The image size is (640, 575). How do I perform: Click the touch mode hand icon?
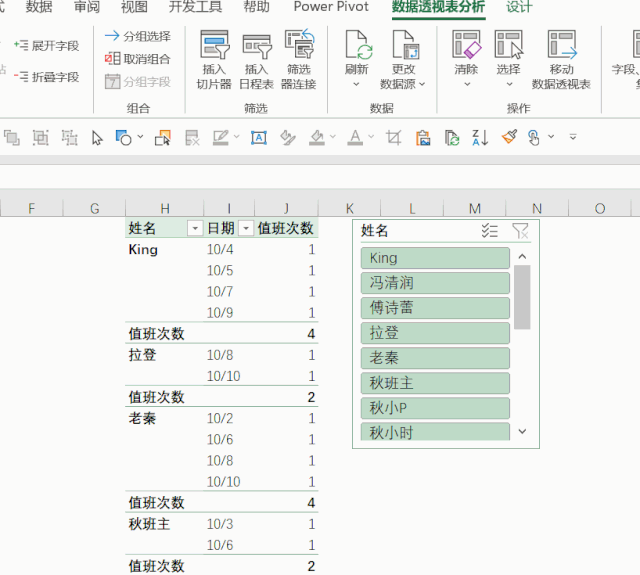tap(533, 138)
